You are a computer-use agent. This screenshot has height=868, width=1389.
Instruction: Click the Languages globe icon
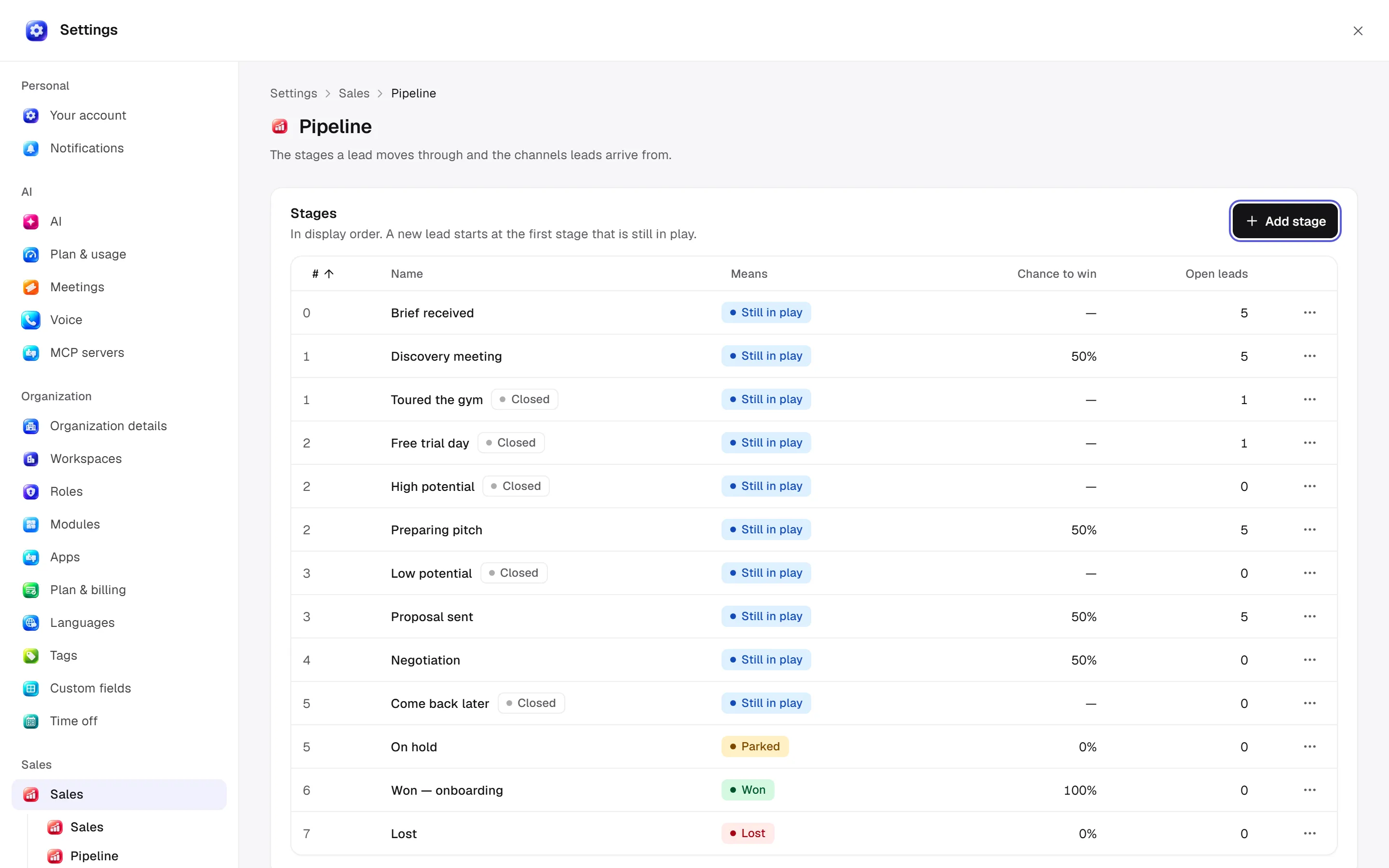[x=31, y=622]
